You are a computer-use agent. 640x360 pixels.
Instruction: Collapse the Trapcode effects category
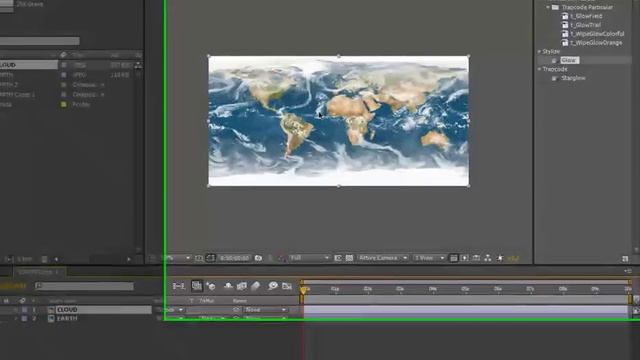tap(539, 69)
